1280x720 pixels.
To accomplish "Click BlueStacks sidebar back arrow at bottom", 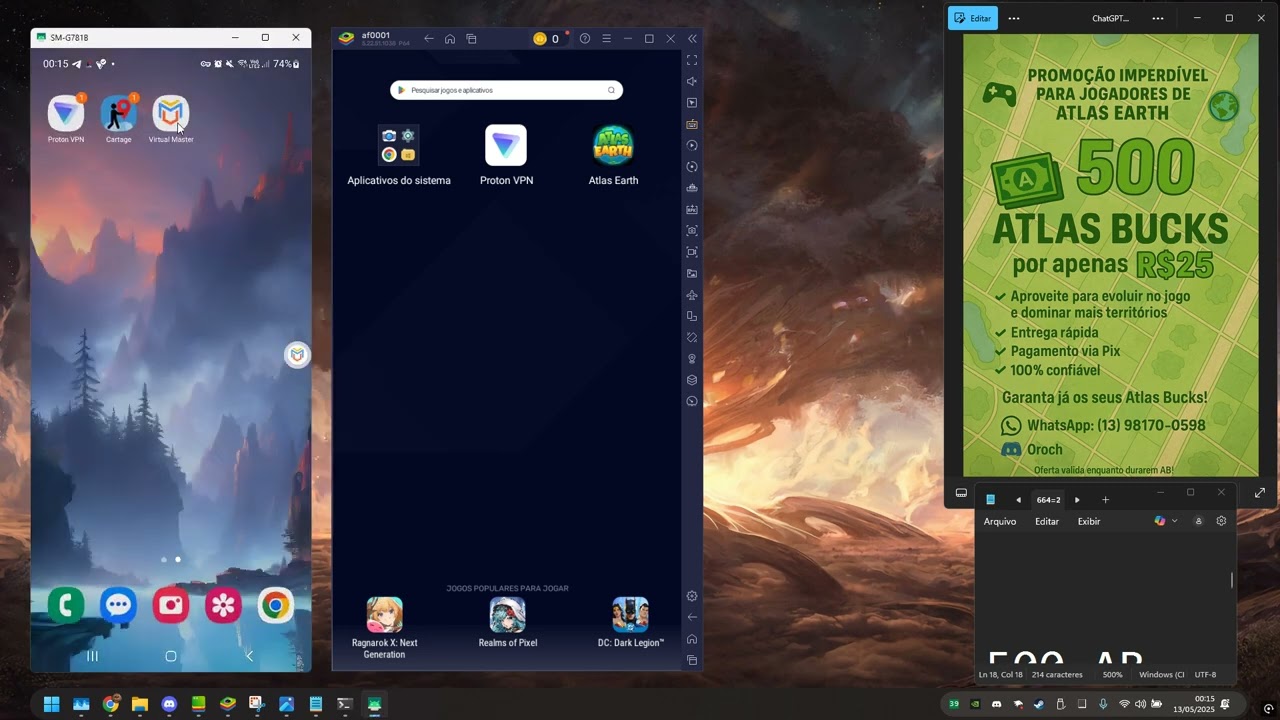I will click(x=692, y=617).
